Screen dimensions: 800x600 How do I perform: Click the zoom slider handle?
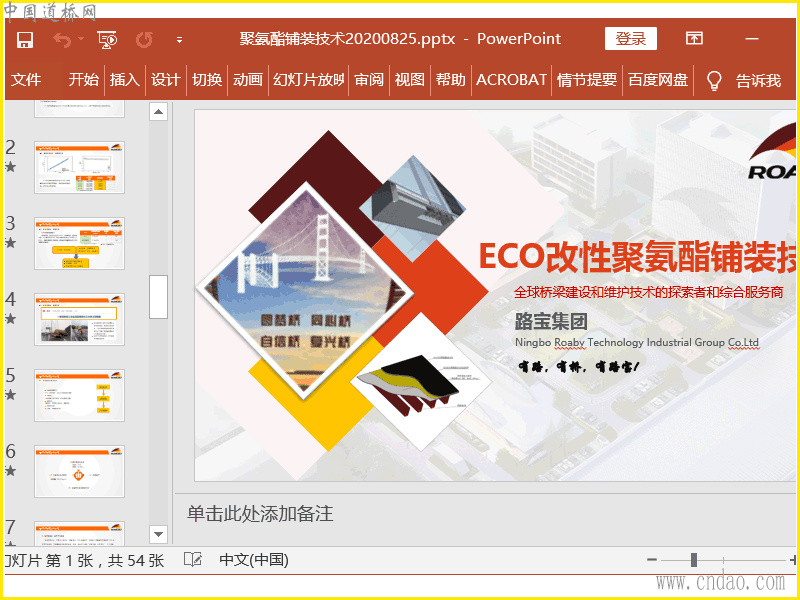tap(694, 560)
